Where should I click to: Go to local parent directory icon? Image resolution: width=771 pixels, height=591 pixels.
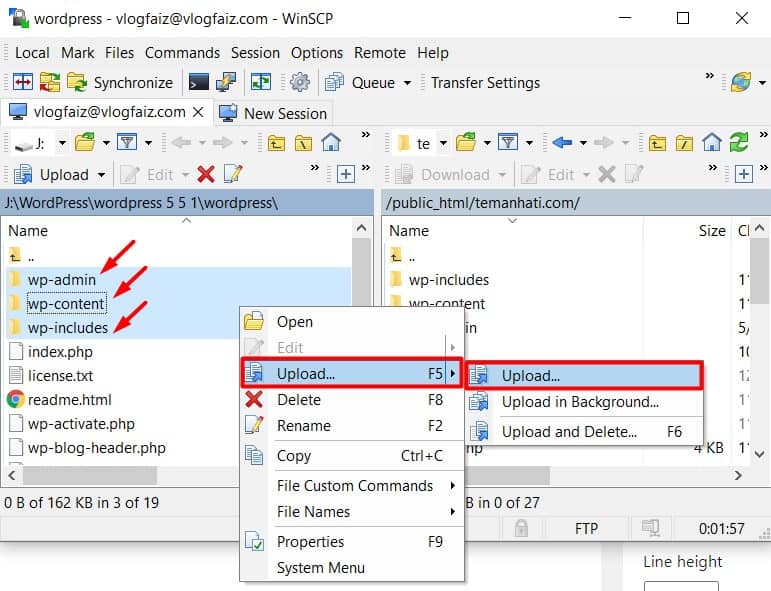pos(276,144)
